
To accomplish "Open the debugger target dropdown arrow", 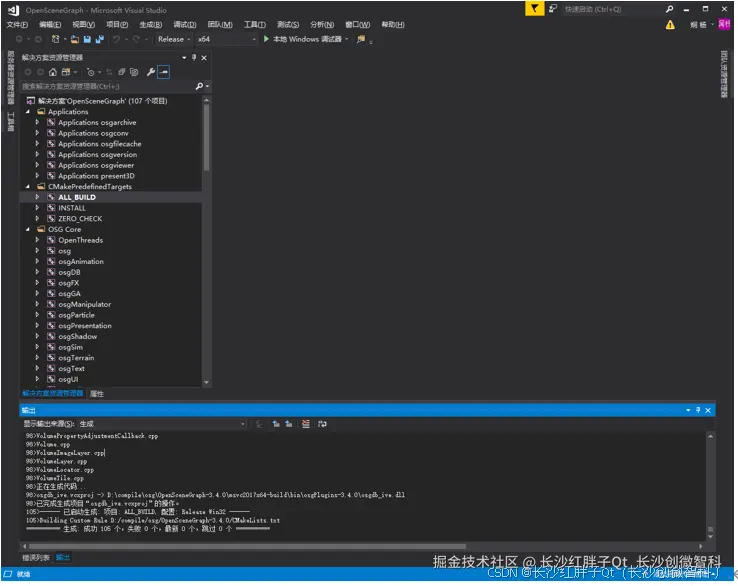I will (x=346, y=39).
